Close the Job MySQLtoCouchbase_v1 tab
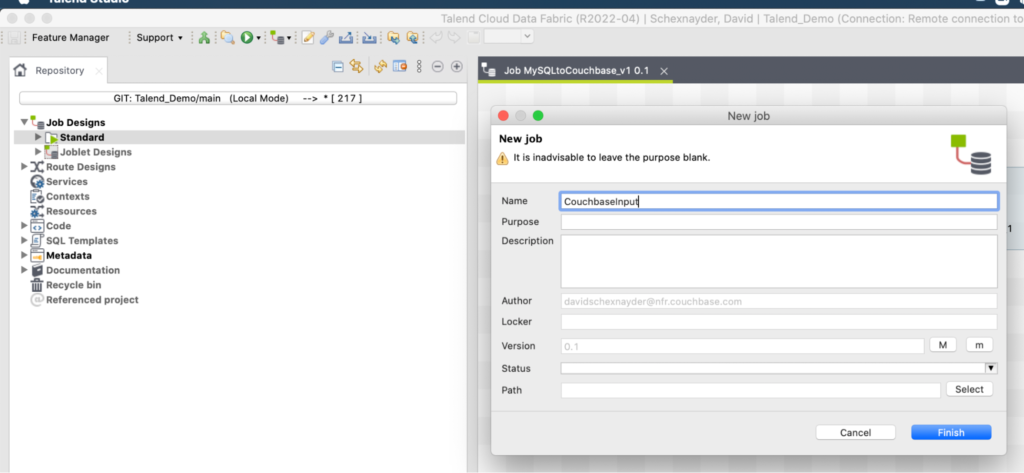This screenshot has width=1024, height=473. click(x=664, y=71)
